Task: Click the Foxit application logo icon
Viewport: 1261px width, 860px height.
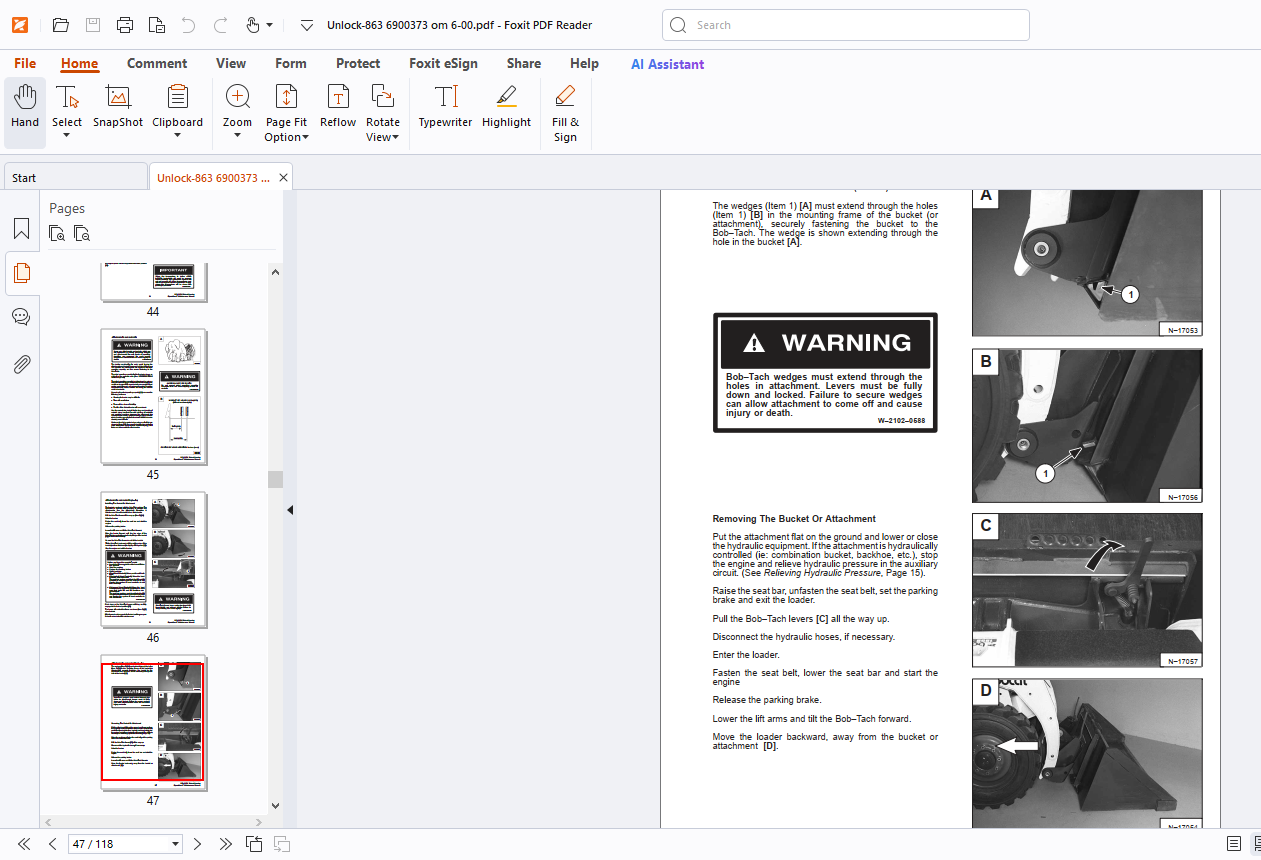Action: (20, 25)
